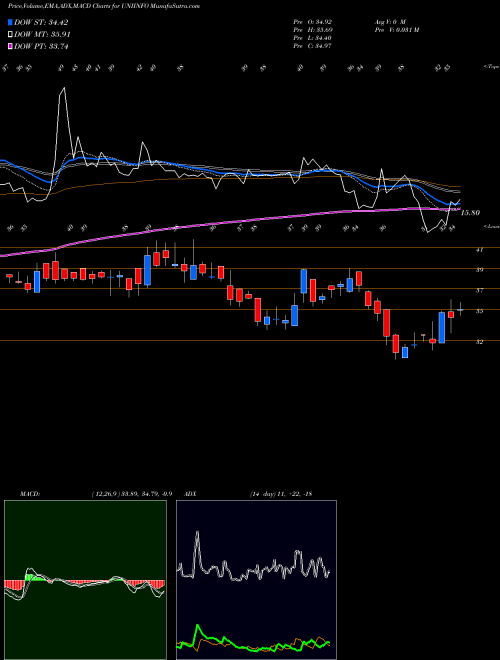Image resolution: width=500 pixels, height=660 pixels.
Task: Click the 39 price axis label
Action: pos(479,270)
